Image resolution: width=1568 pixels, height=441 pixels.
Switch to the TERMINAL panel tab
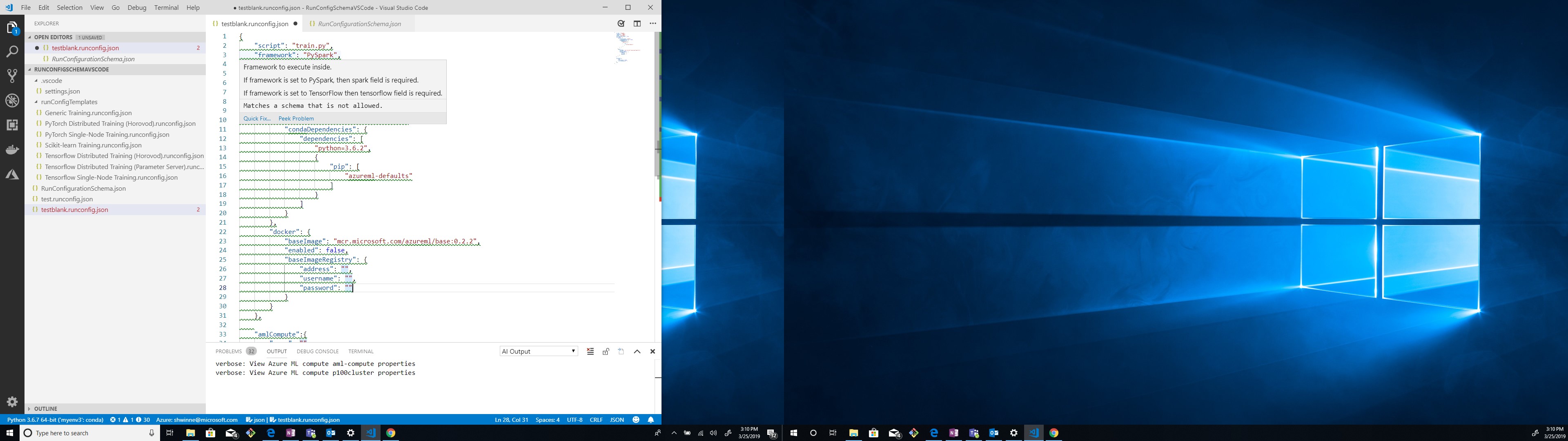[361, 352]
